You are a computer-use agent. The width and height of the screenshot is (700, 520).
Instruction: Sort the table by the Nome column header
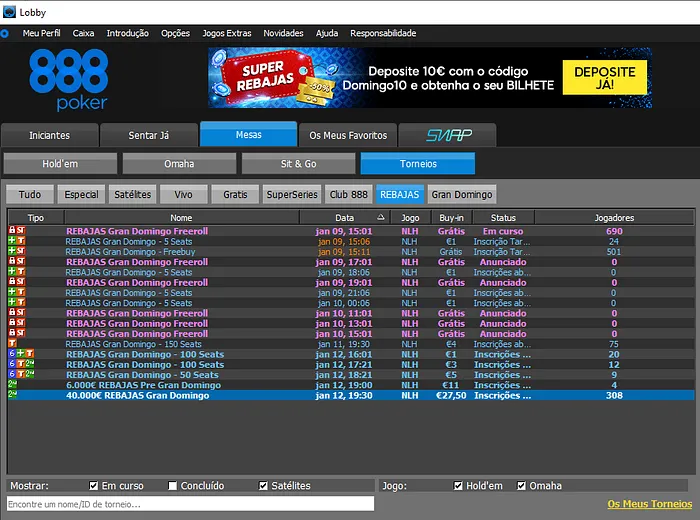(181, 218)
